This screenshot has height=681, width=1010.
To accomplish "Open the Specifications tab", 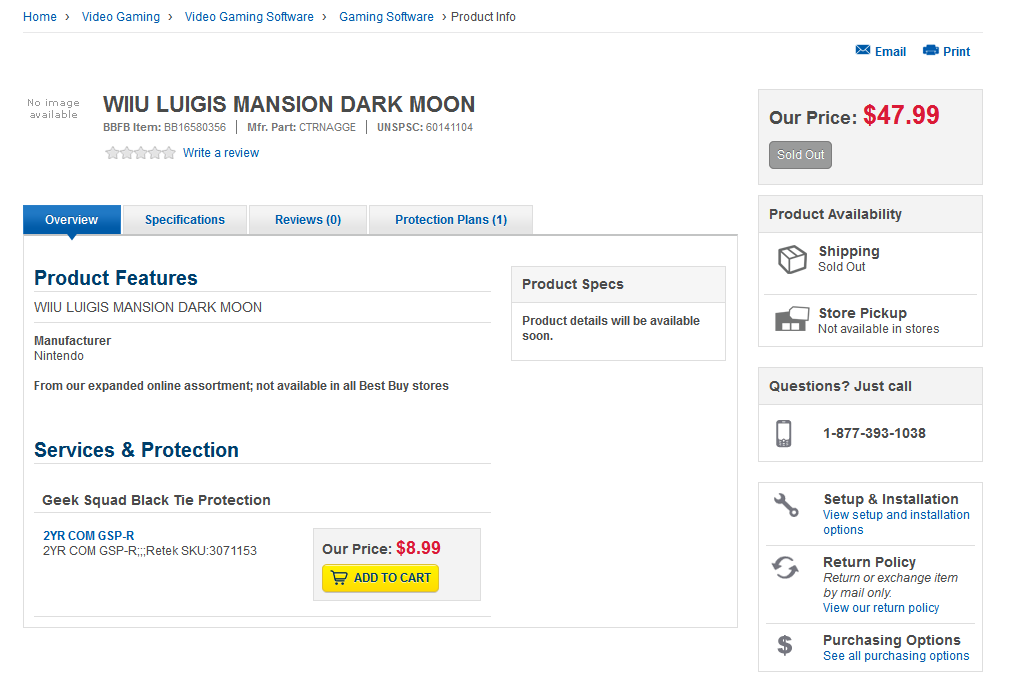I will [185, 220].
